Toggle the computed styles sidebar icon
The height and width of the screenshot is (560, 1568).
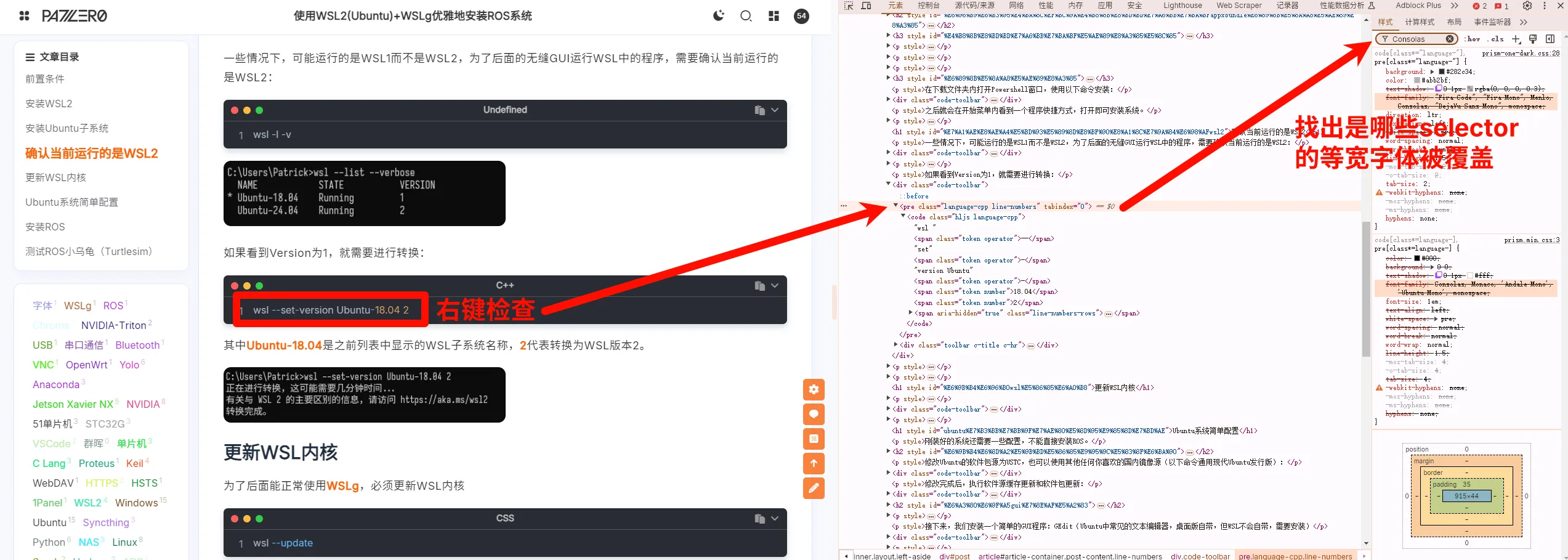pyautogui.click(x=1550, y=39)
